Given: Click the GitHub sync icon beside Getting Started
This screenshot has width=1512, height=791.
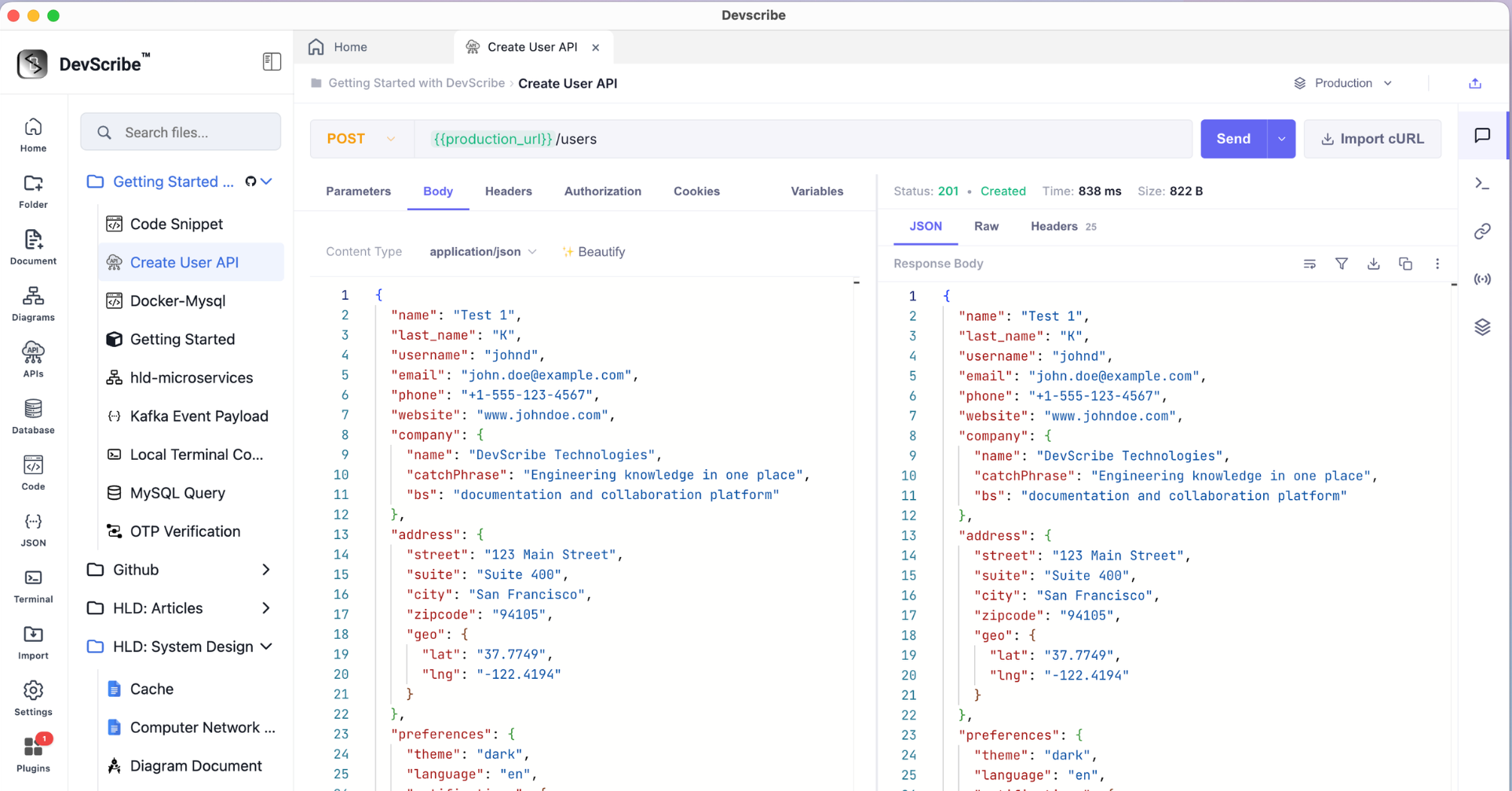Looking at the screenshot, I should 250,181.
